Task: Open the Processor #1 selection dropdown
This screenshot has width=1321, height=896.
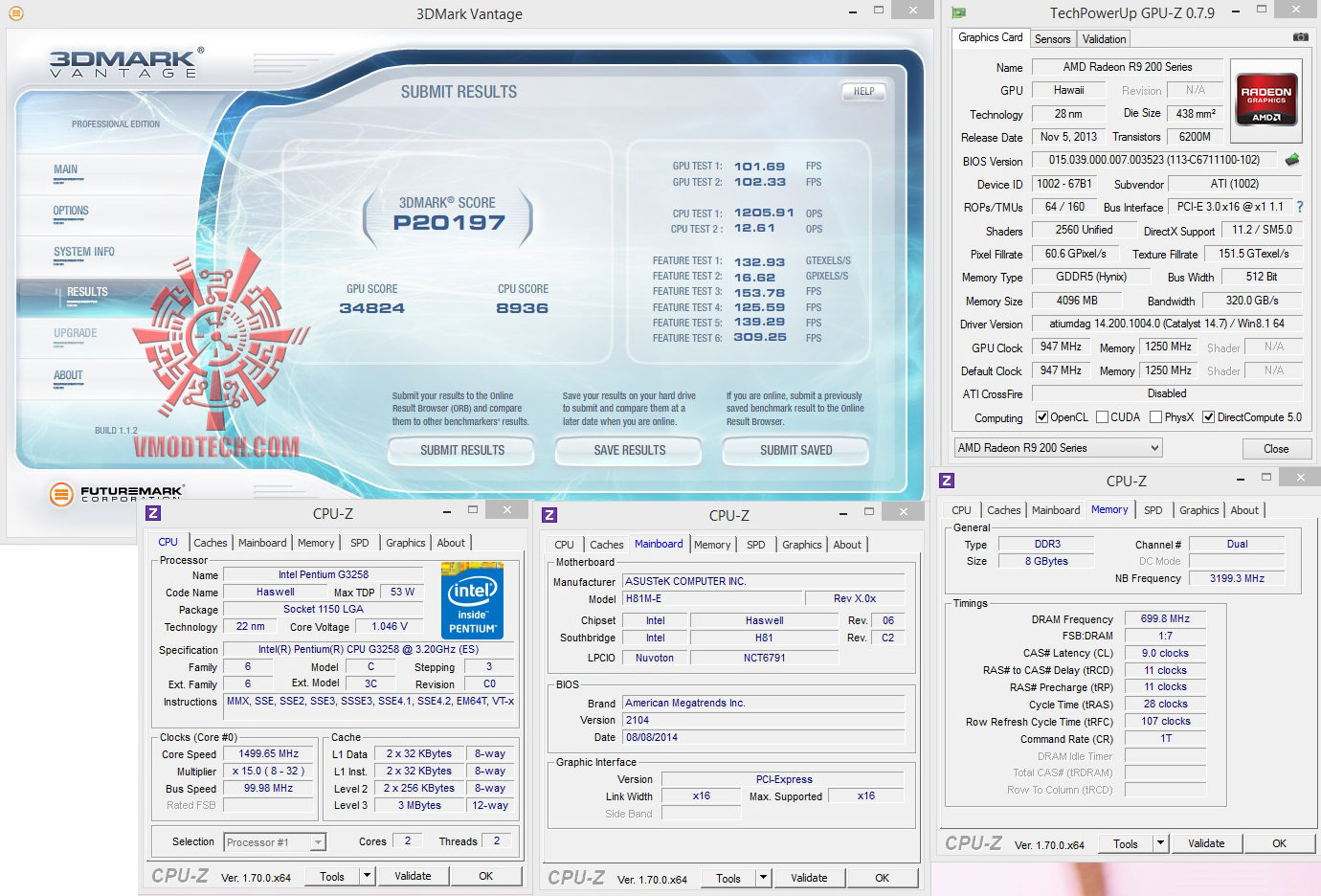Action: point(275,842)
